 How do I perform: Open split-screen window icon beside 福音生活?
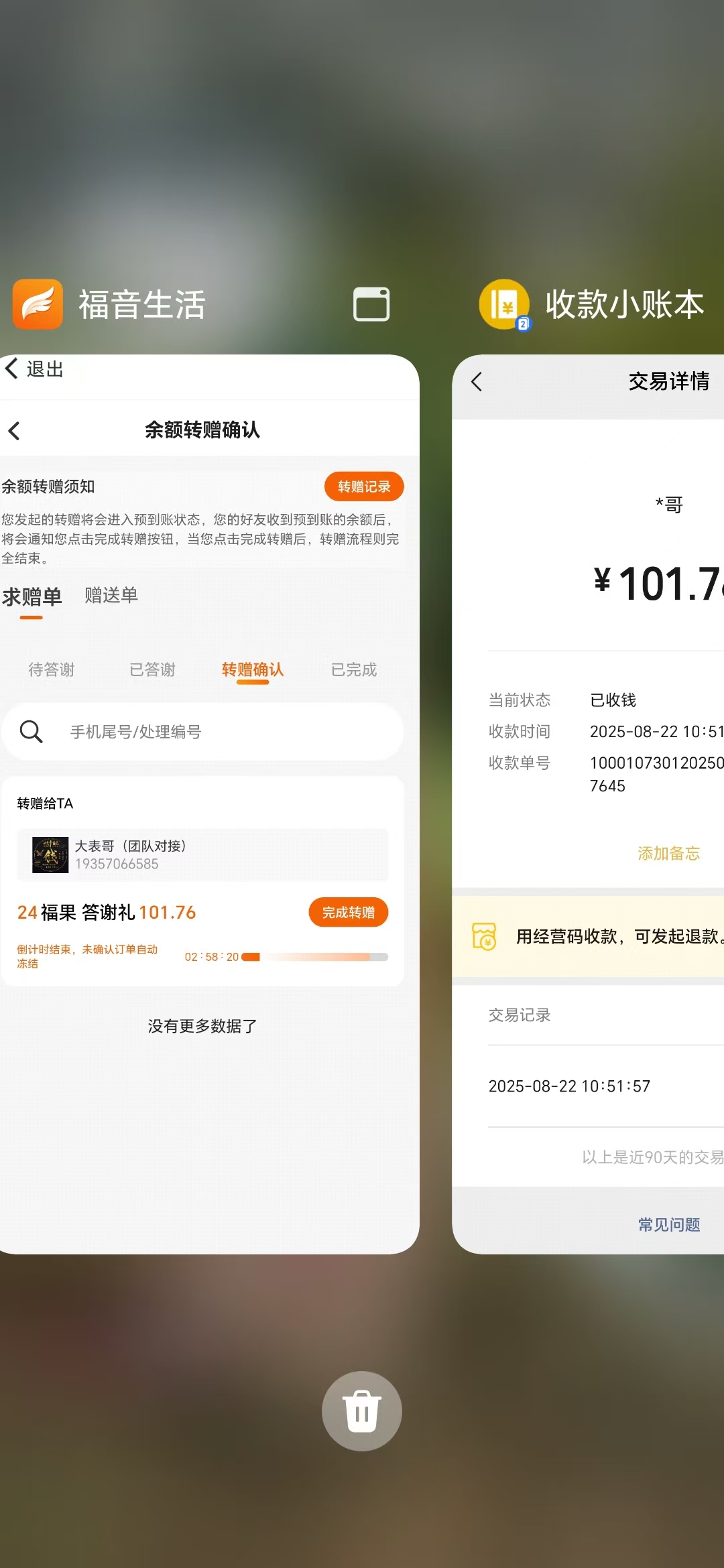click(x=371, y=304)
